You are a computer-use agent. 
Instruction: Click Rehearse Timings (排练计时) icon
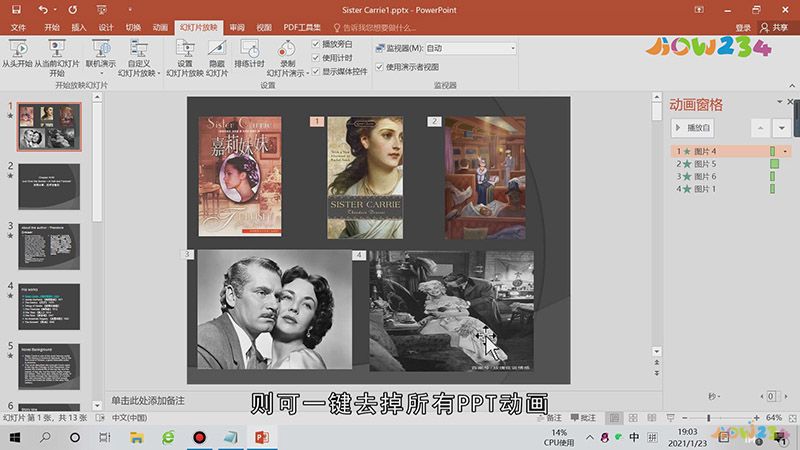pyautogui.click(x=249, y=54)
